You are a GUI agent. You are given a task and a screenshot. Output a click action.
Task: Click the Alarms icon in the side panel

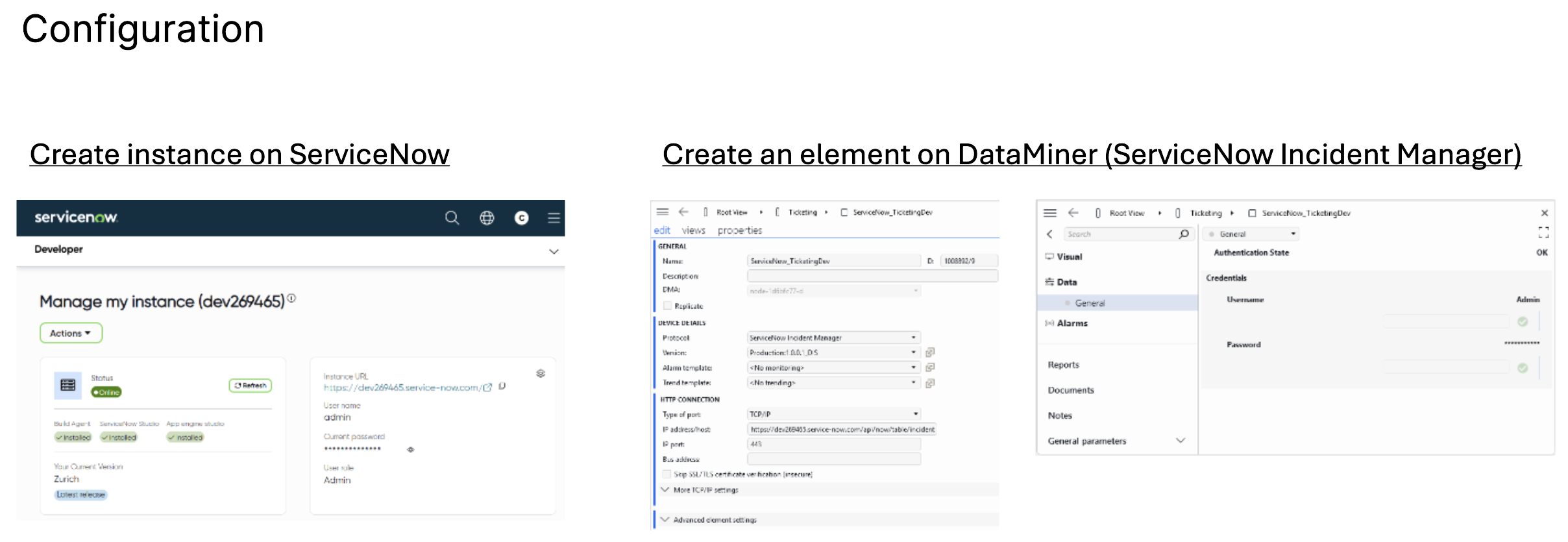(x=1049, y=323)
